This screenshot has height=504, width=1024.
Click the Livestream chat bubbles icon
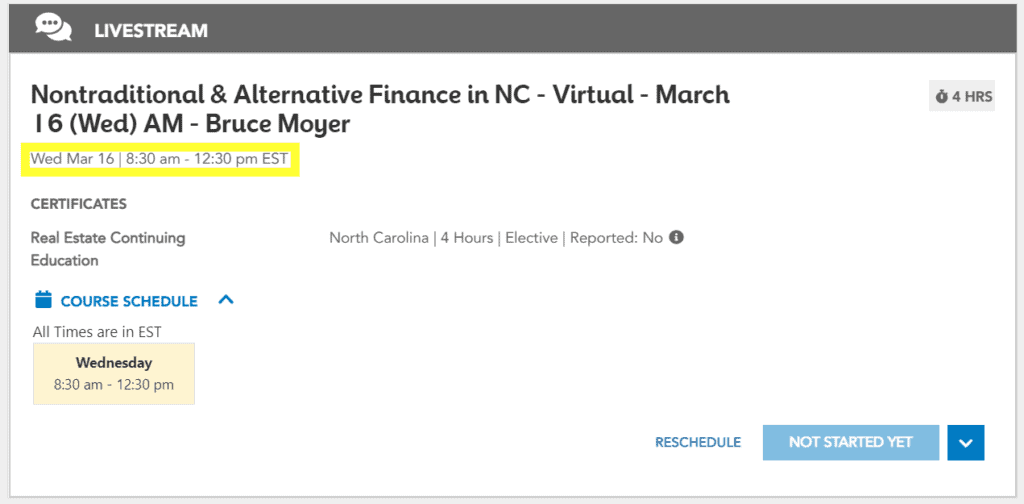[54, 29]
